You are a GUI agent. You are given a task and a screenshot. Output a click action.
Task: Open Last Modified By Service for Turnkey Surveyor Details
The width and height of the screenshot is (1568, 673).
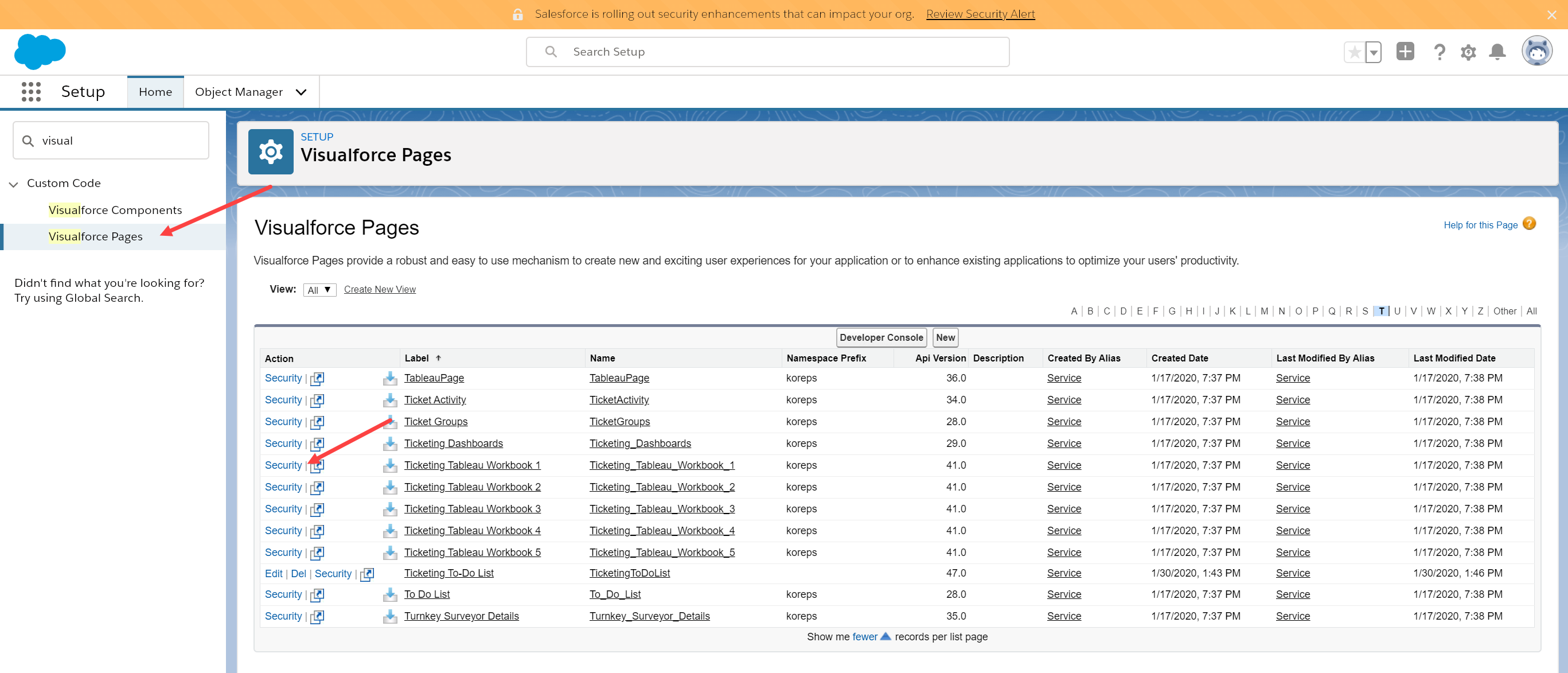tap(1292, 616)
